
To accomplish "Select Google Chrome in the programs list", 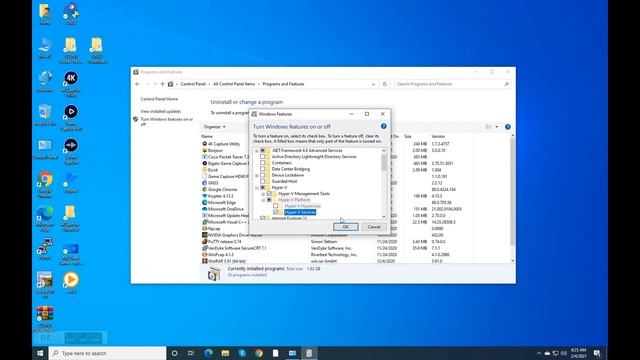I will [x=222, y=189].
